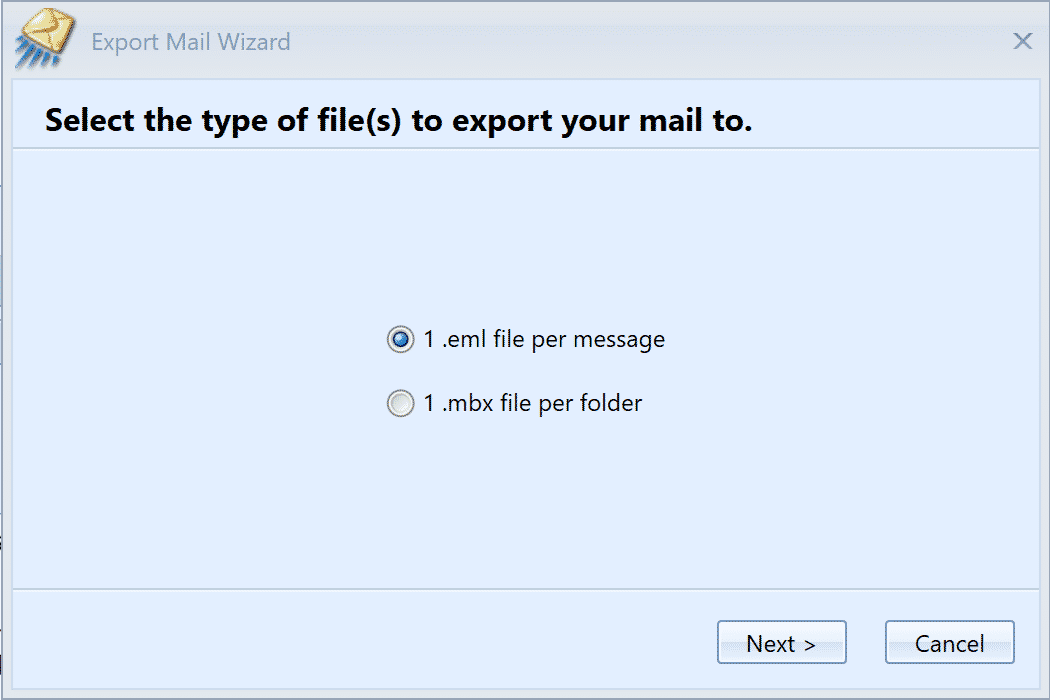
Task: Click the '>' arrow on Next button
Action: [x=810, y=645]
